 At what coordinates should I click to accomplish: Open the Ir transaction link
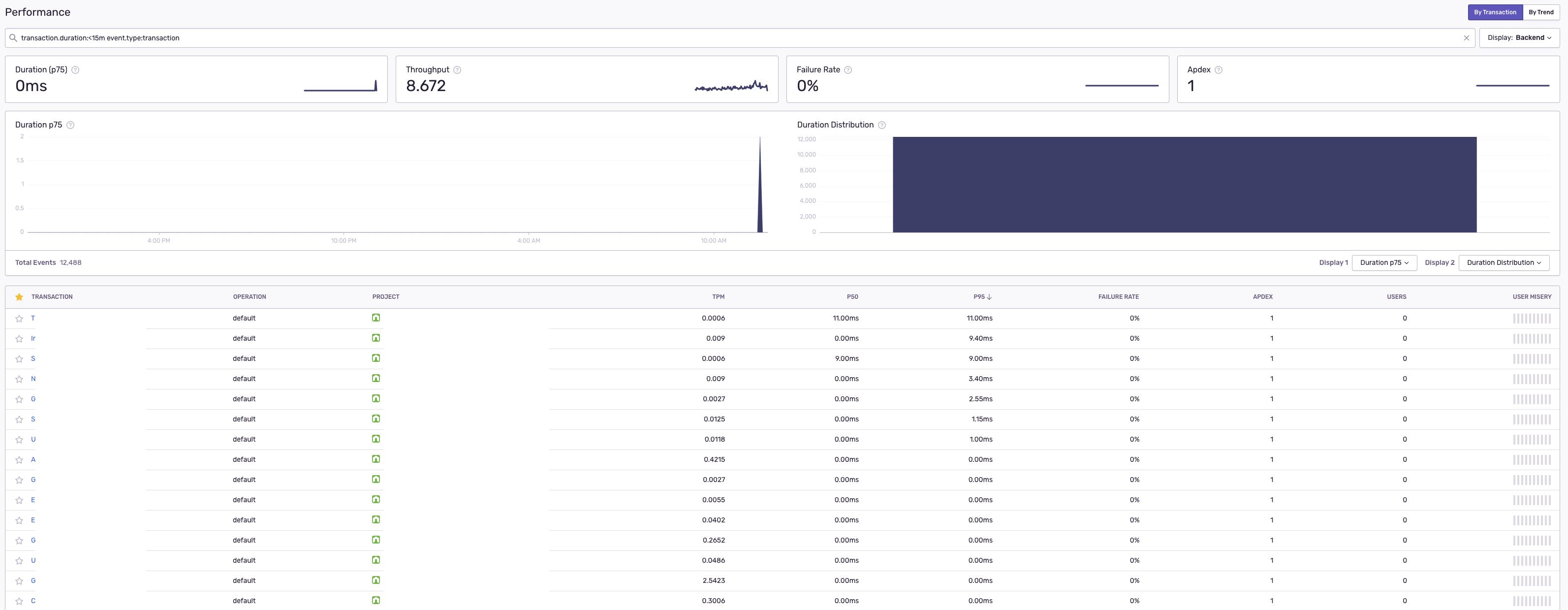click(33, 339)
